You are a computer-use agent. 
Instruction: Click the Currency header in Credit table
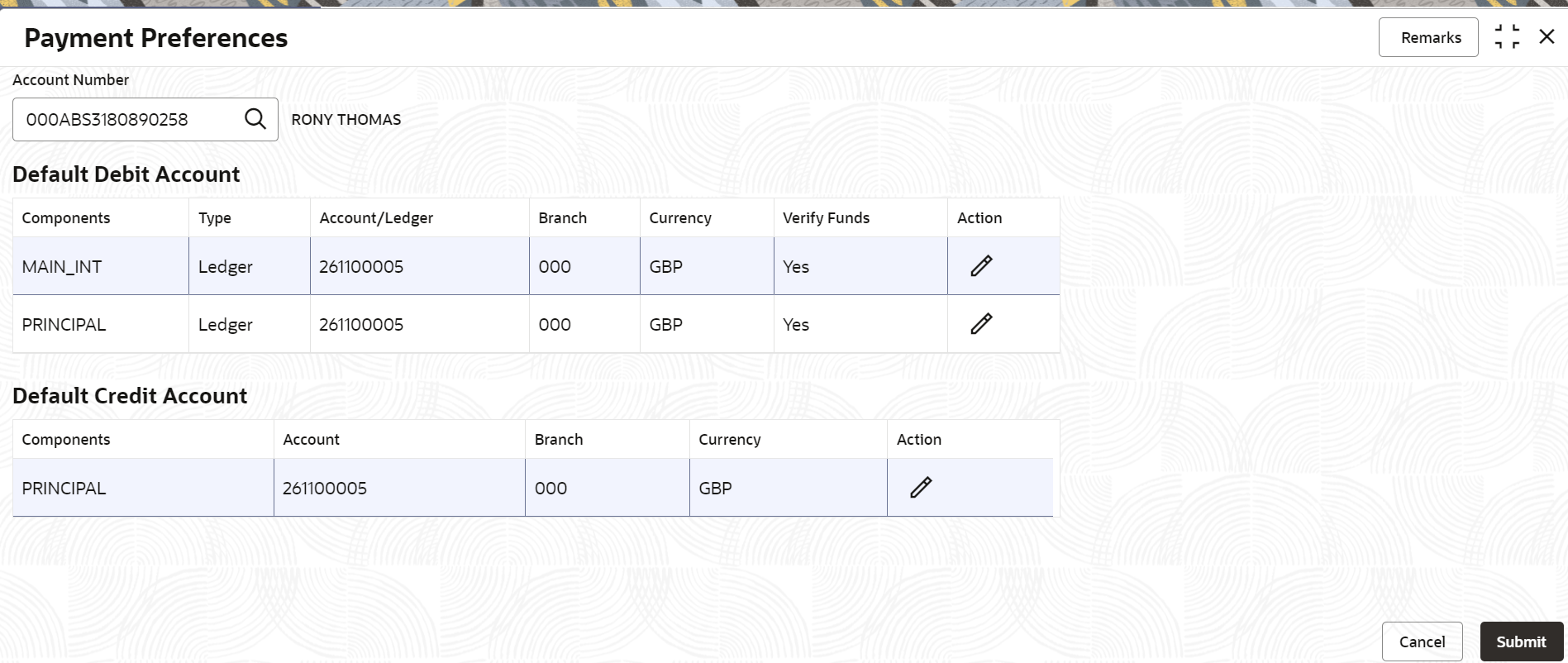pos(729,440)
